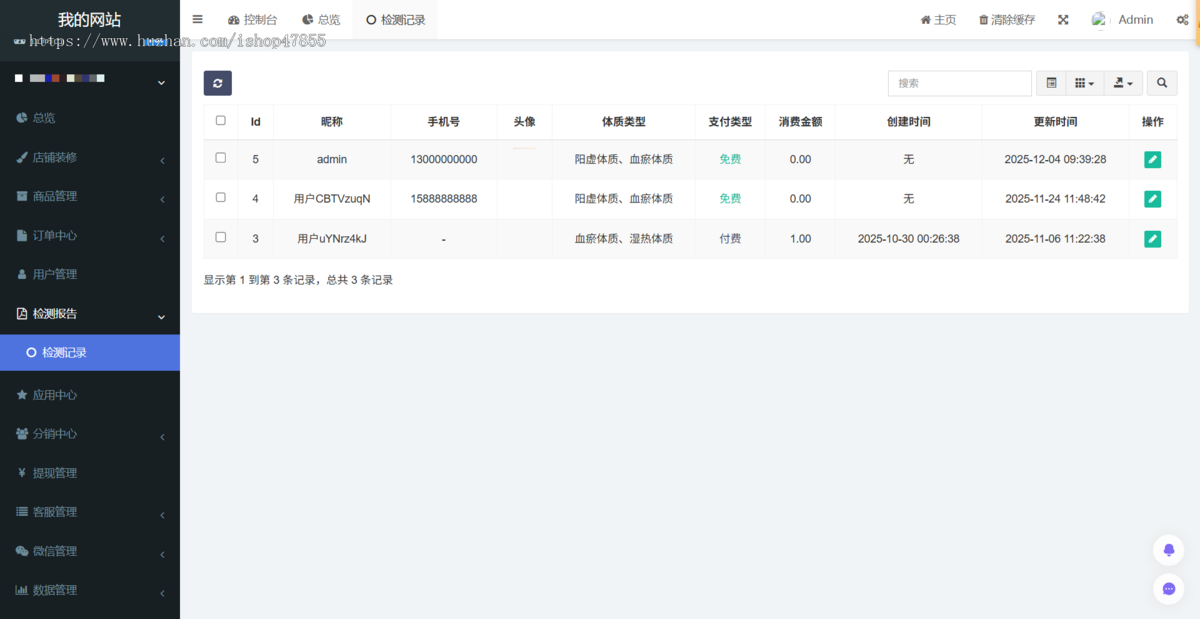Open the purple chat bubble
This screenshot has height=619, width=1200.
tap(1168, 589)
